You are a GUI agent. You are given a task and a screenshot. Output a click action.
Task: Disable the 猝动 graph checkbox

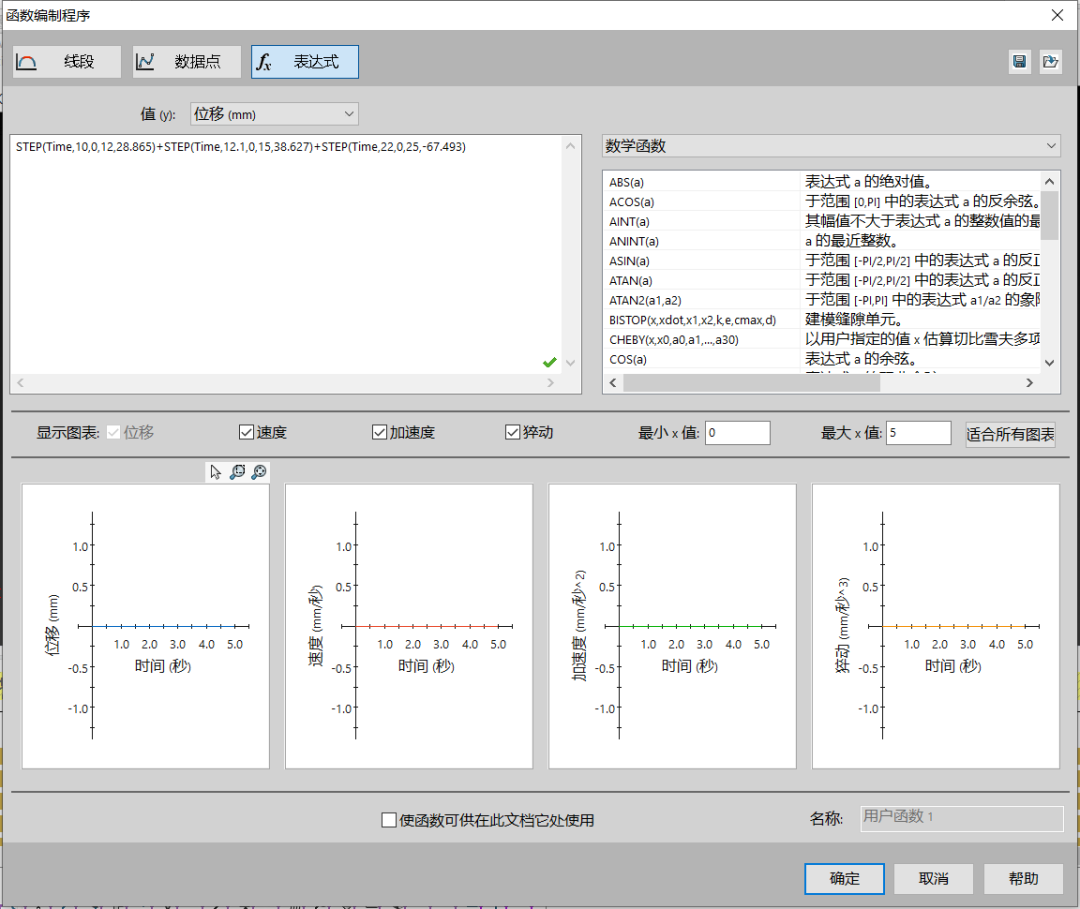click(x=513, y=433)
